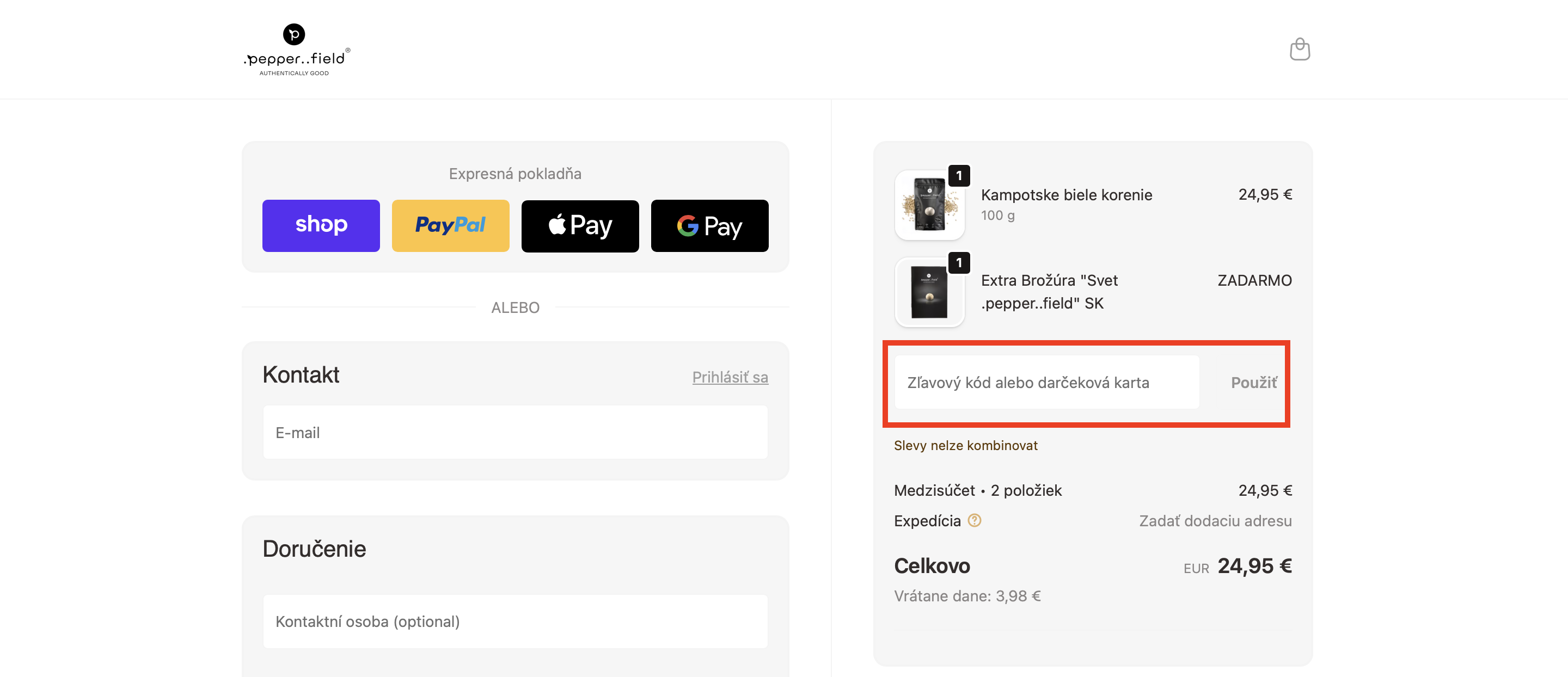Click the Zadať dodaciu adresu text
The height and width of the screenshot is (677, 1568).
(1215, 521)
